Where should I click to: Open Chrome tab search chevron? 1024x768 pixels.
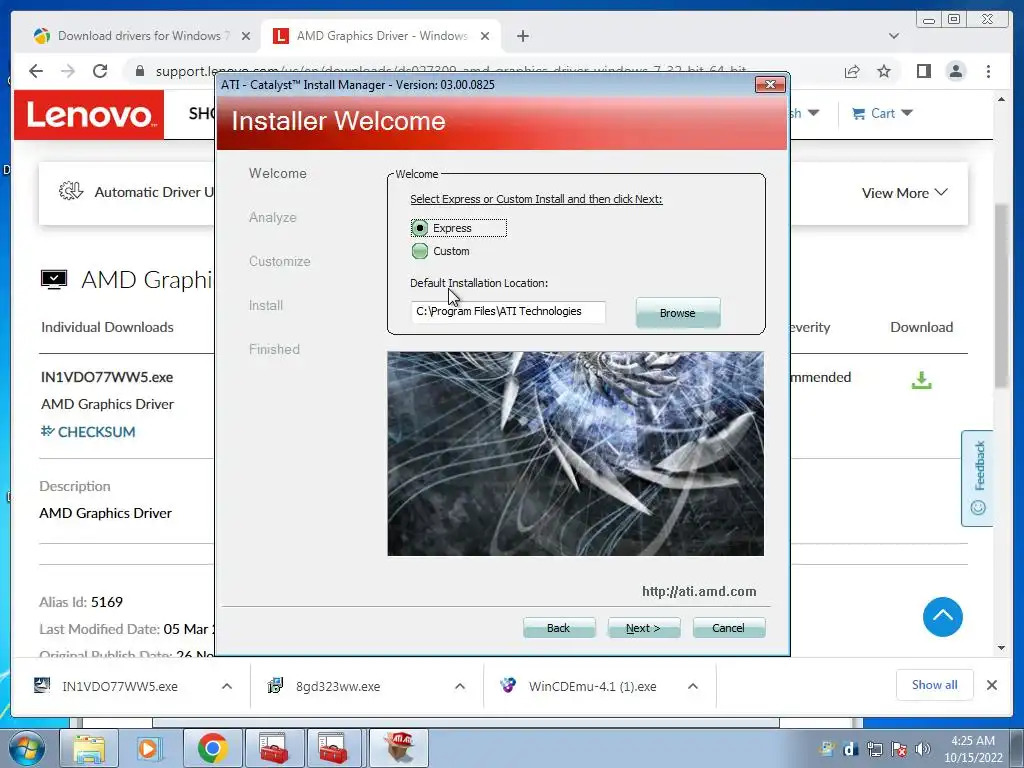(x=893, y=36)
